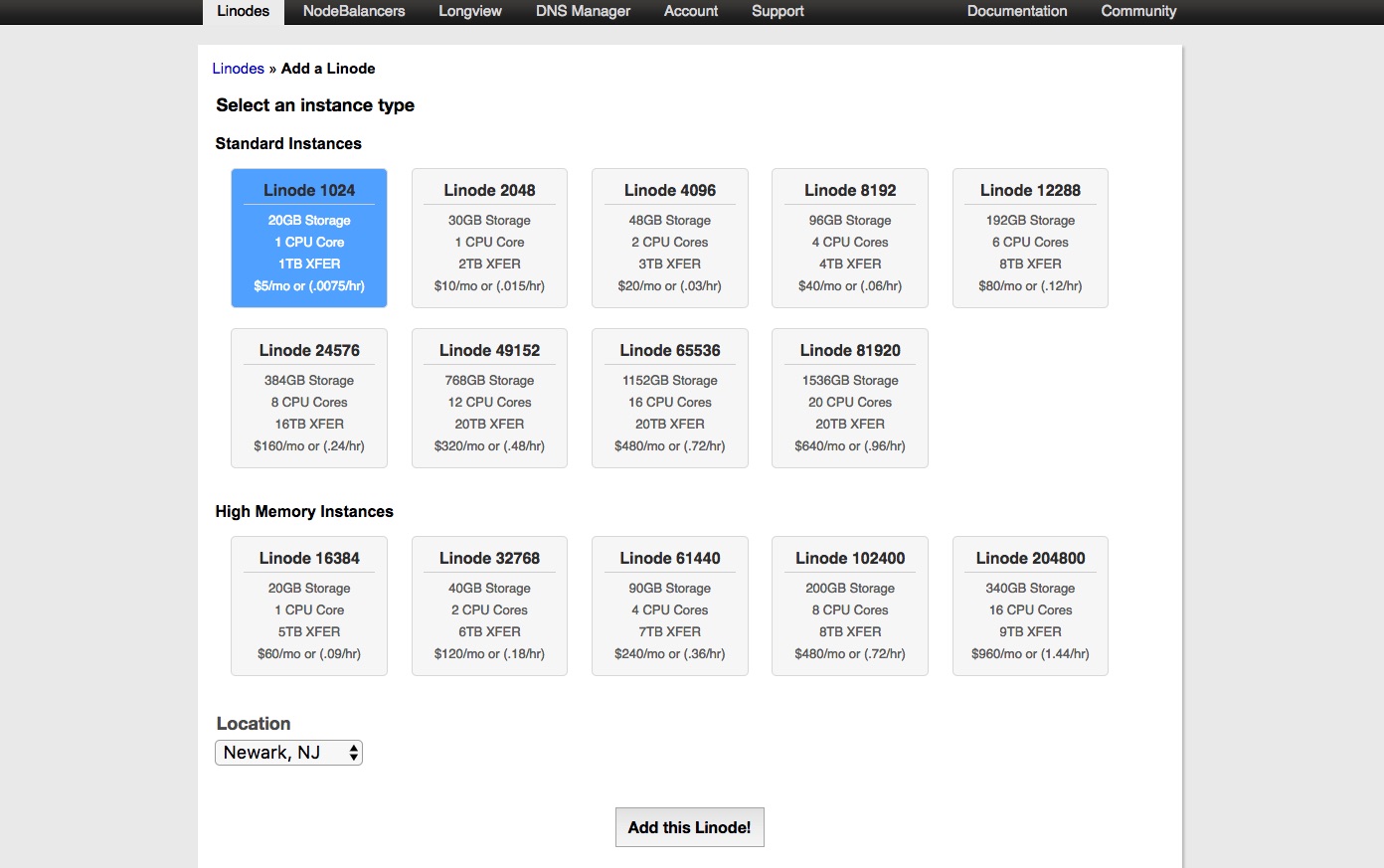
Task: Click the $960/mo or (1.44/hr) price text
Action: [1030, 653]
